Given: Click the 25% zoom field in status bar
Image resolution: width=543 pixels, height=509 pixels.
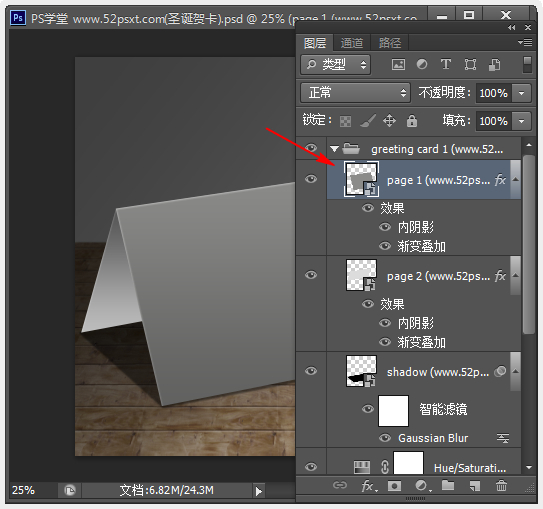Looking at the screenshot, I should pos(24,490).
